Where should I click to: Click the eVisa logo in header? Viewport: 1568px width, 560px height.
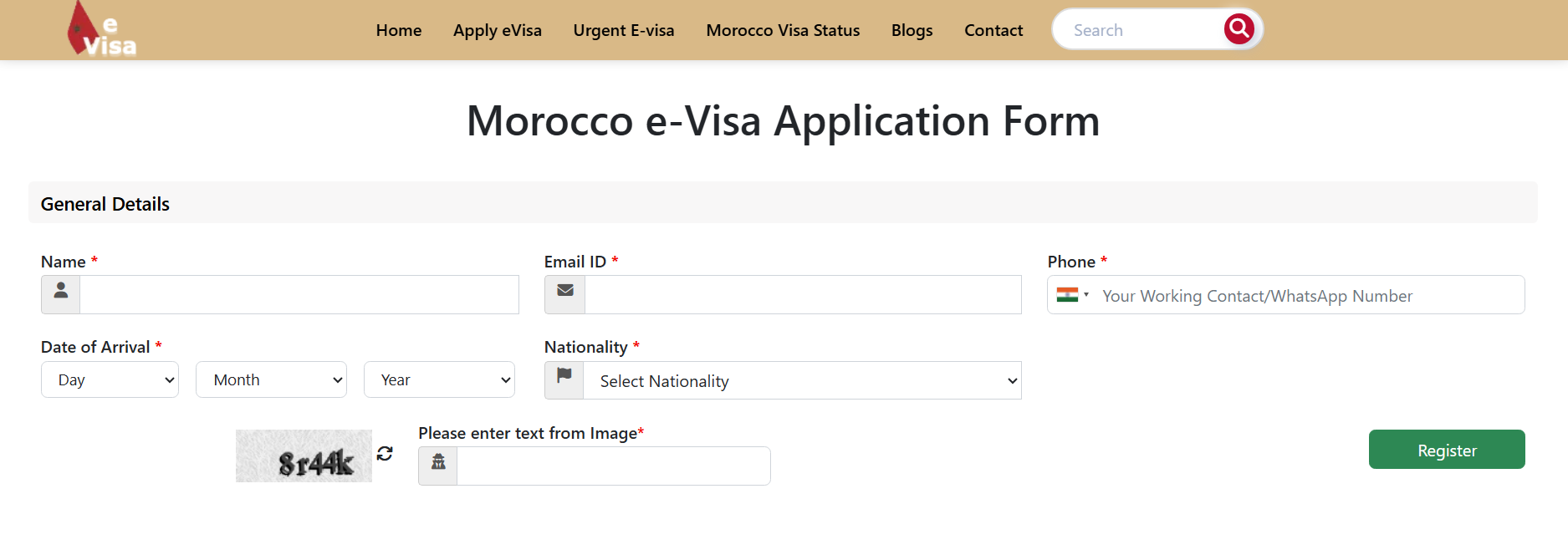(101, 30)
